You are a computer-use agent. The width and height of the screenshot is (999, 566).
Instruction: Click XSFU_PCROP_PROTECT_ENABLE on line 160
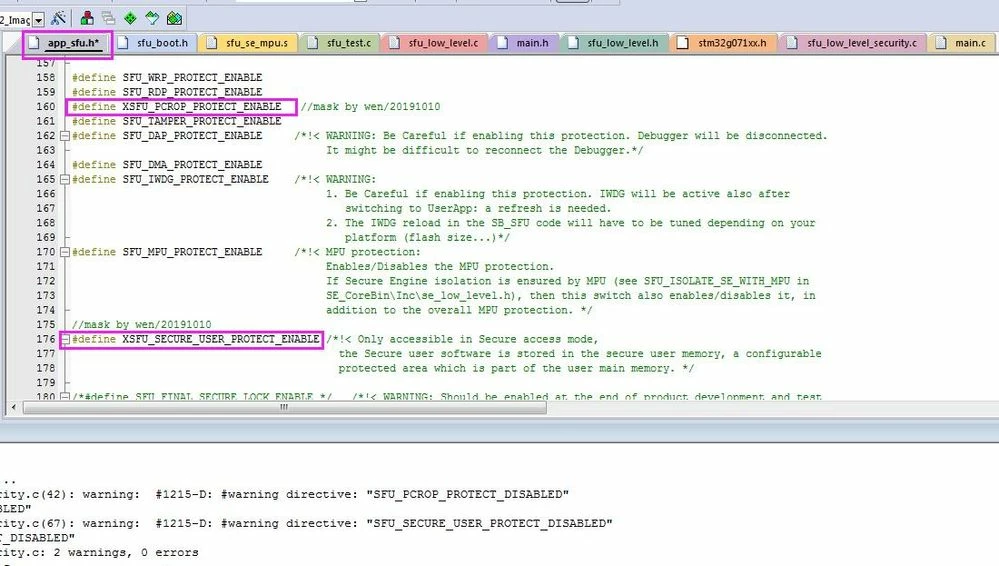click(x=202, y=106)
